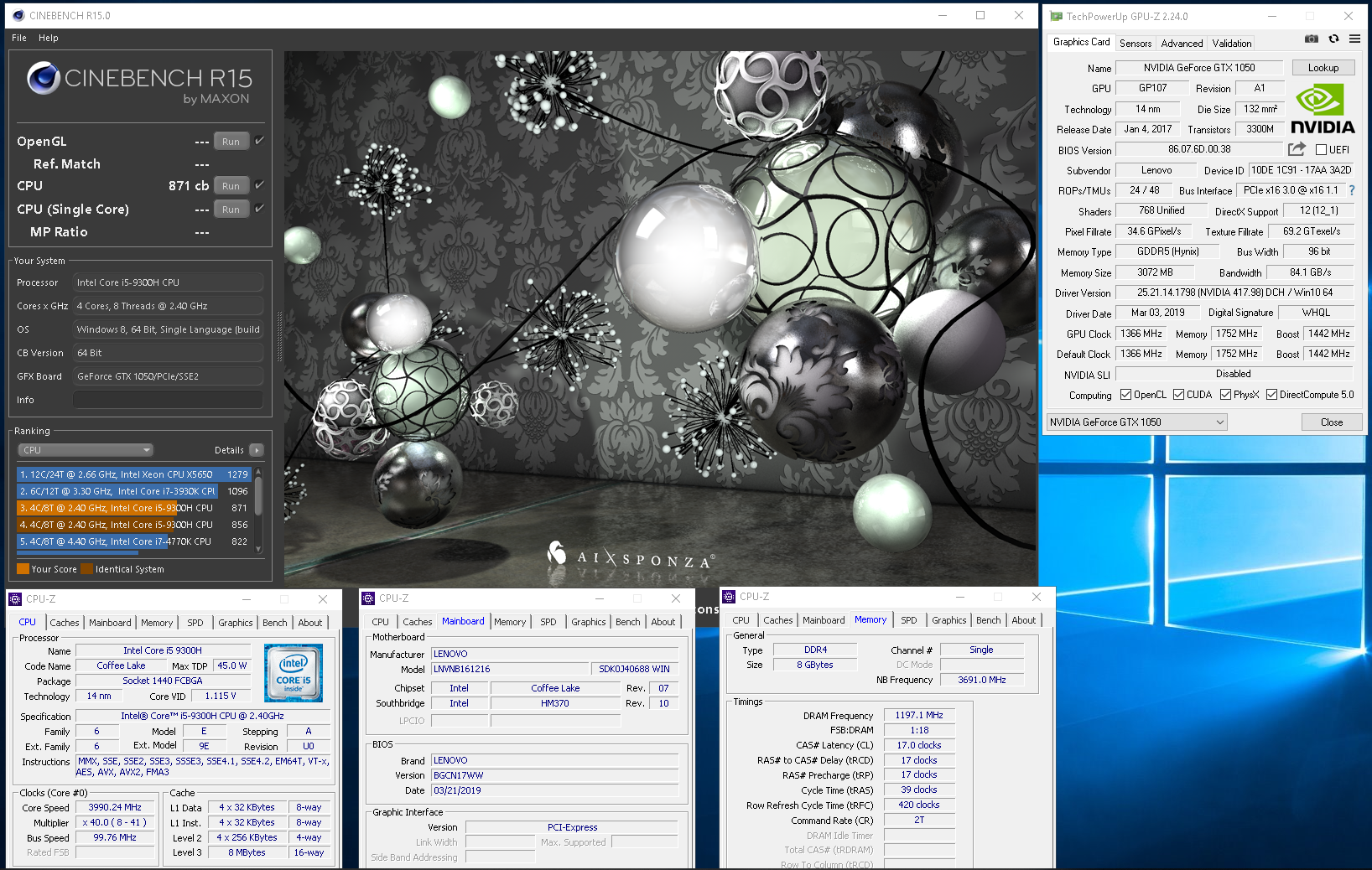Run the CPU benchmark
The image size is (1372, 870).
click(x=231, y=186)
